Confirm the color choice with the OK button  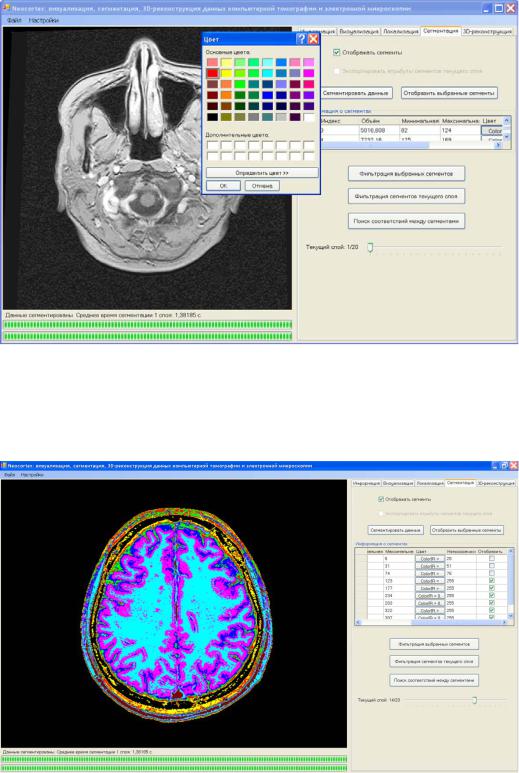223,186
